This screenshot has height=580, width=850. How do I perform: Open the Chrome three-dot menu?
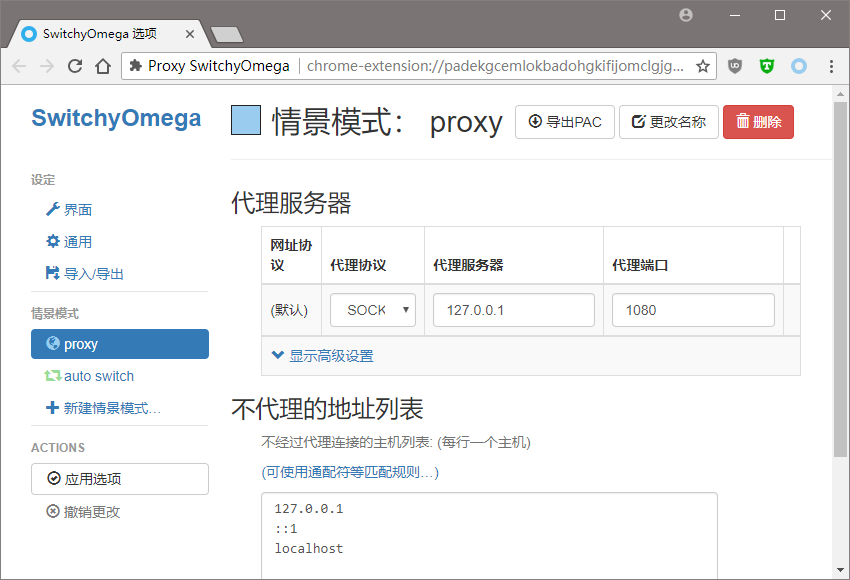coord(831,66)
